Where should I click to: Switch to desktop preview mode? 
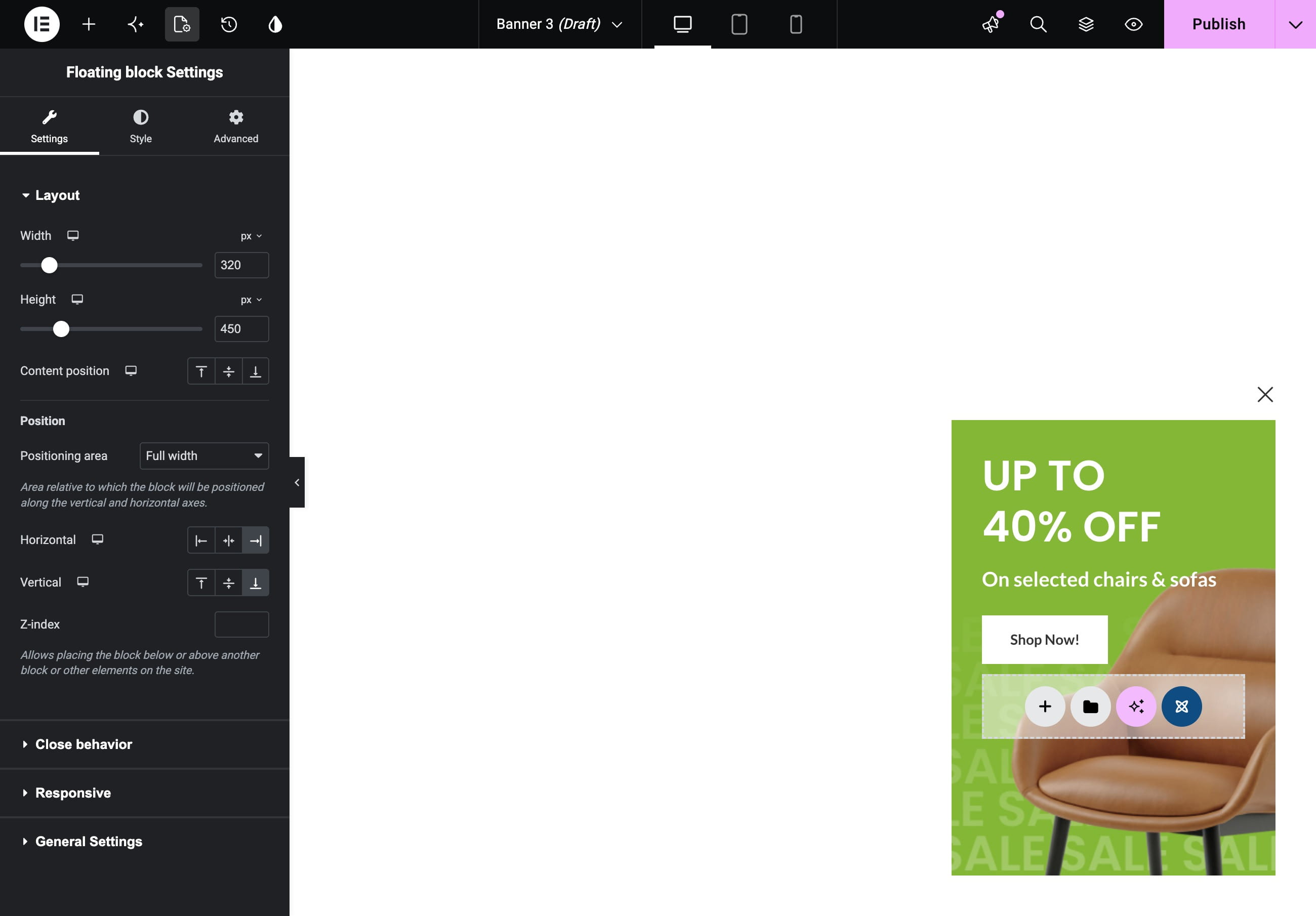tap(682, 24)
